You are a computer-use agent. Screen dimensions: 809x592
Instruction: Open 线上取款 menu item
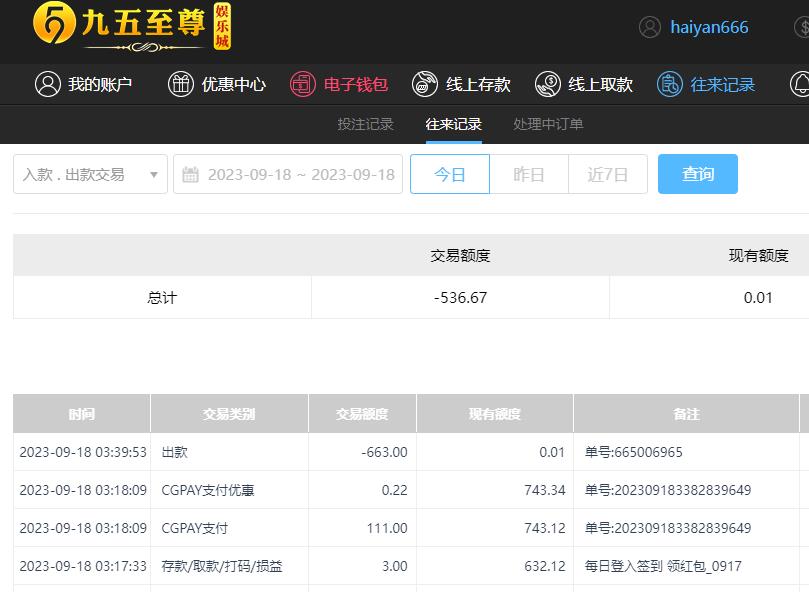coord(601,84)
